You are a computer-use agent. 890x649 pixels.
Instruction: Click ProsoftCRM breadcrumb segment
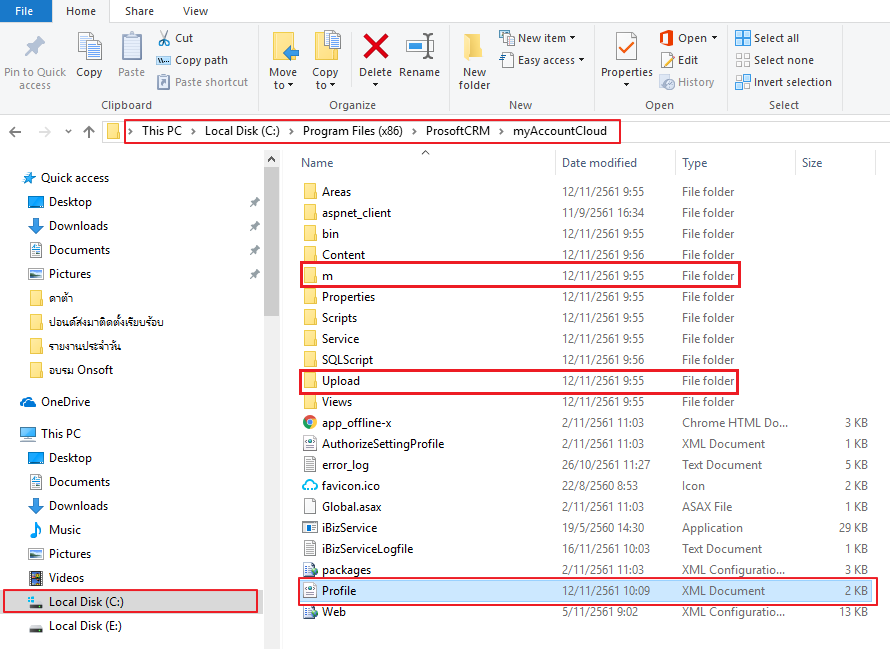(x=457, y=131)
